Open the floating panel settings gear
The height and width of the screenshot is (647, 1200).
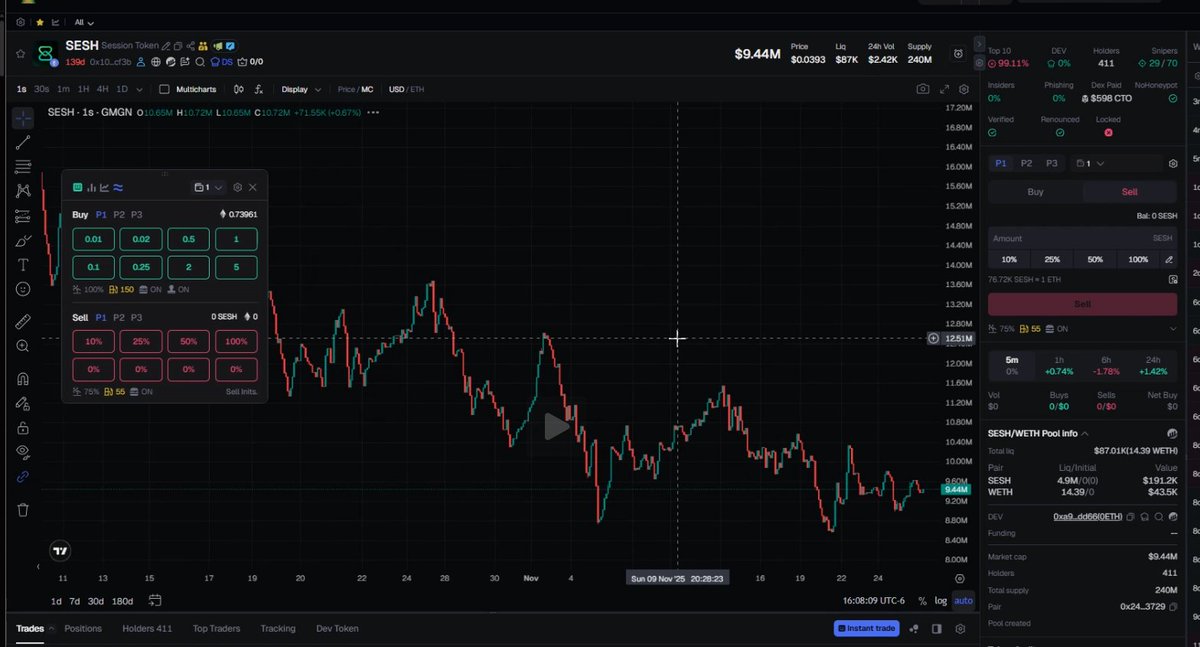(237, 187)
